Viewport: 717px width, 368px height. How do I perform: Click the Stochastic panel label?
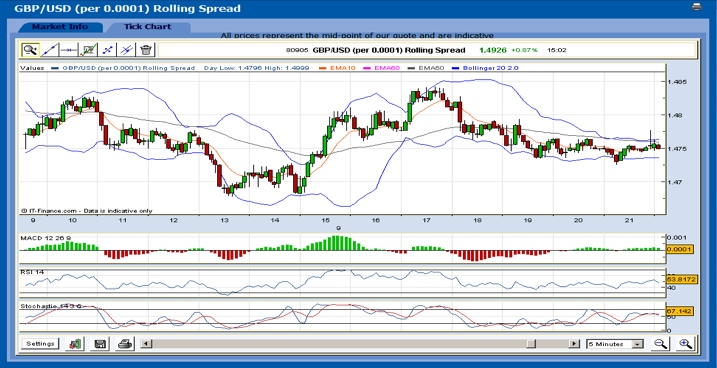click(x=51, y=306)
